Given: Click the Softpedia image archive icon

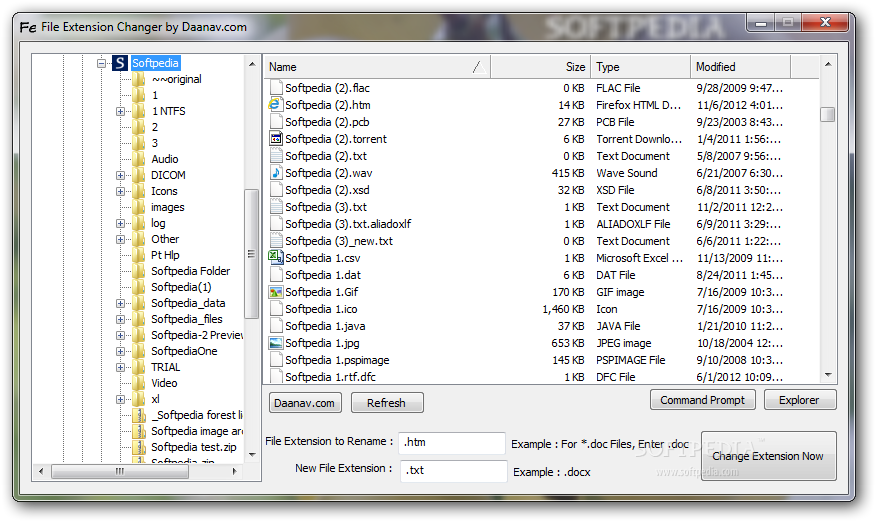Looking at the screenshot, I should pyautogui.click(x=139, y=431).
